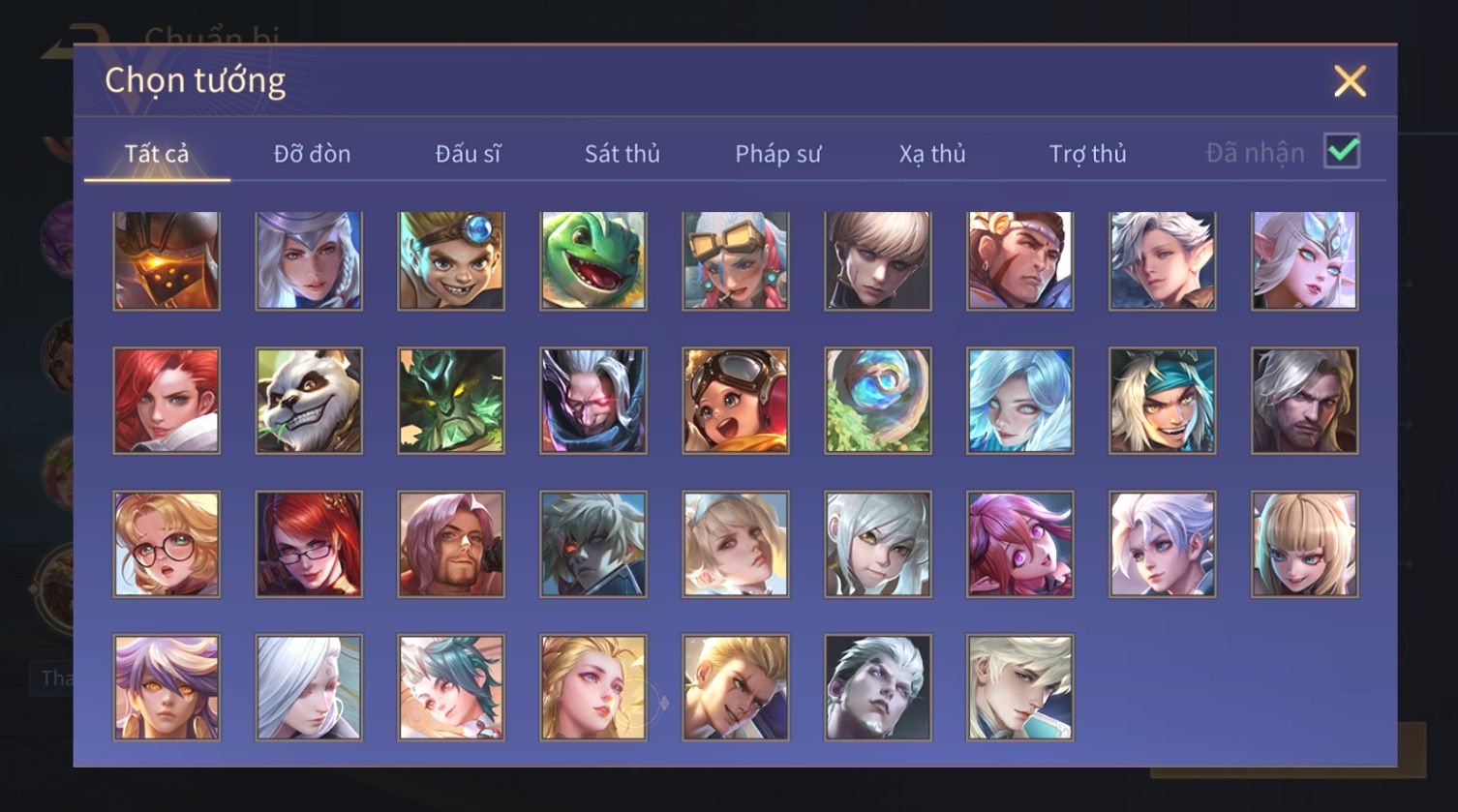Select the green chameleon hero portrait
Screen dimensions: 1458x812
[x=593, y=261]
